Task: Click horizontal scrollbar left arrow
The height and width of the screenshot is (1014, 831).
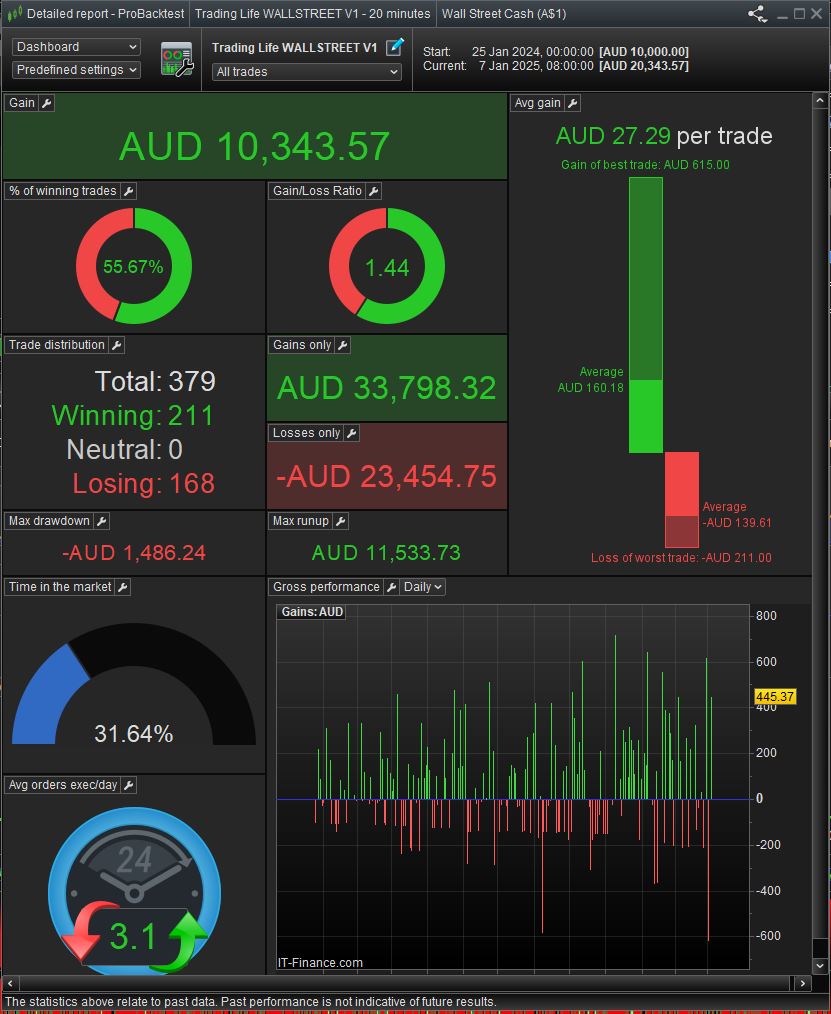Action: click(10, 983)
